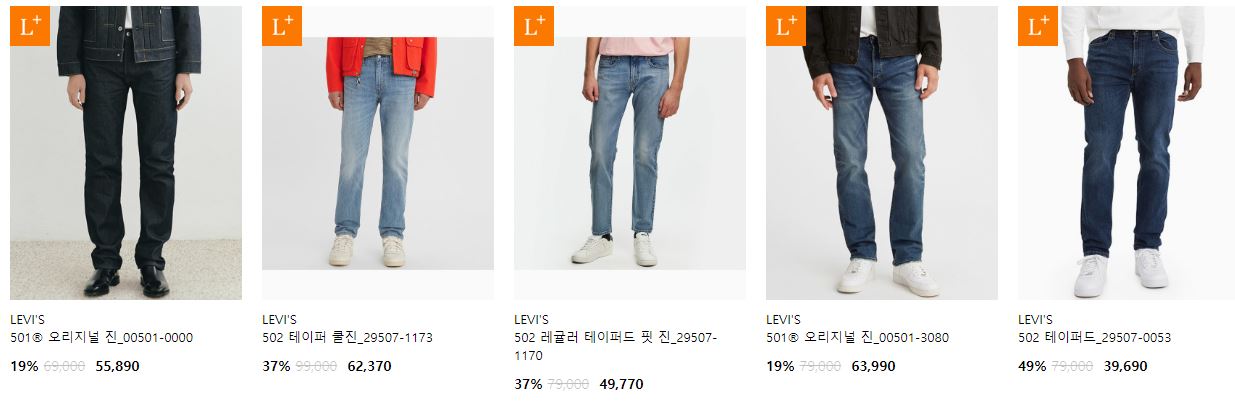This screenshot has width=1235, height=415.
Task: Open the dark 501 original jeans photo
Action: pos(126,153)
